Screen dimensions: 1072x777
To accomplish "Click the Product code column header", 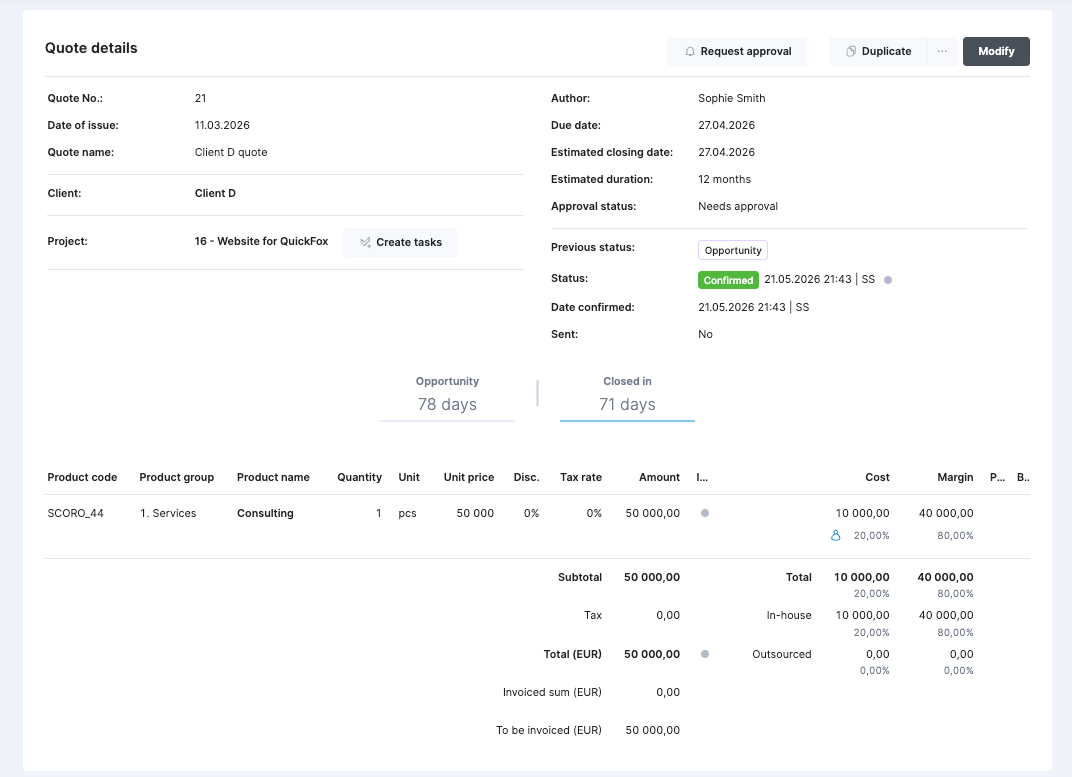I will click(82, 477).
